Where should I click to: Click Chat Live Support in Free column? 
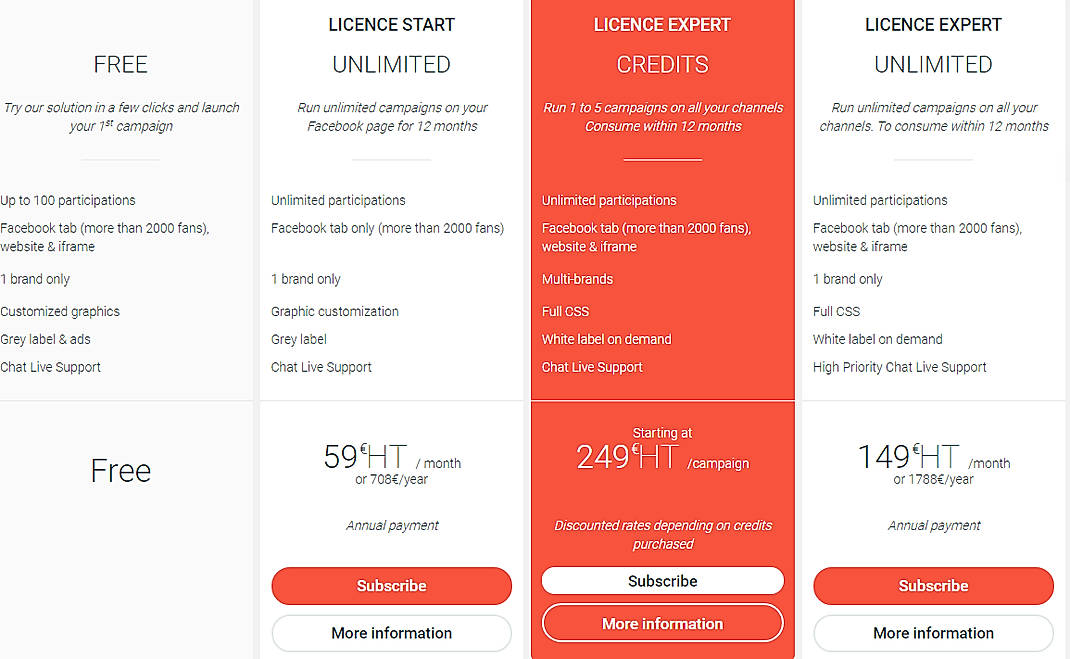click(50, 367)
